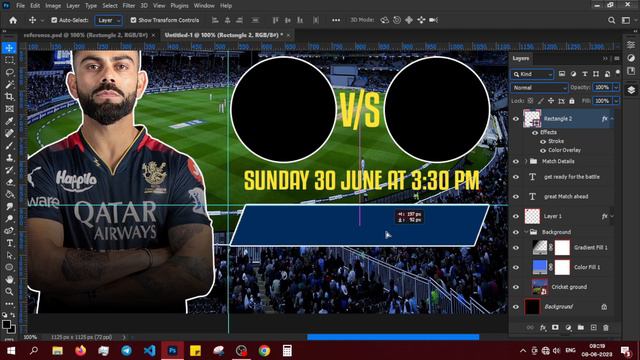Click the foreground color swatch
The height and width of the screenshot is (360, 640).
point(6,325)
